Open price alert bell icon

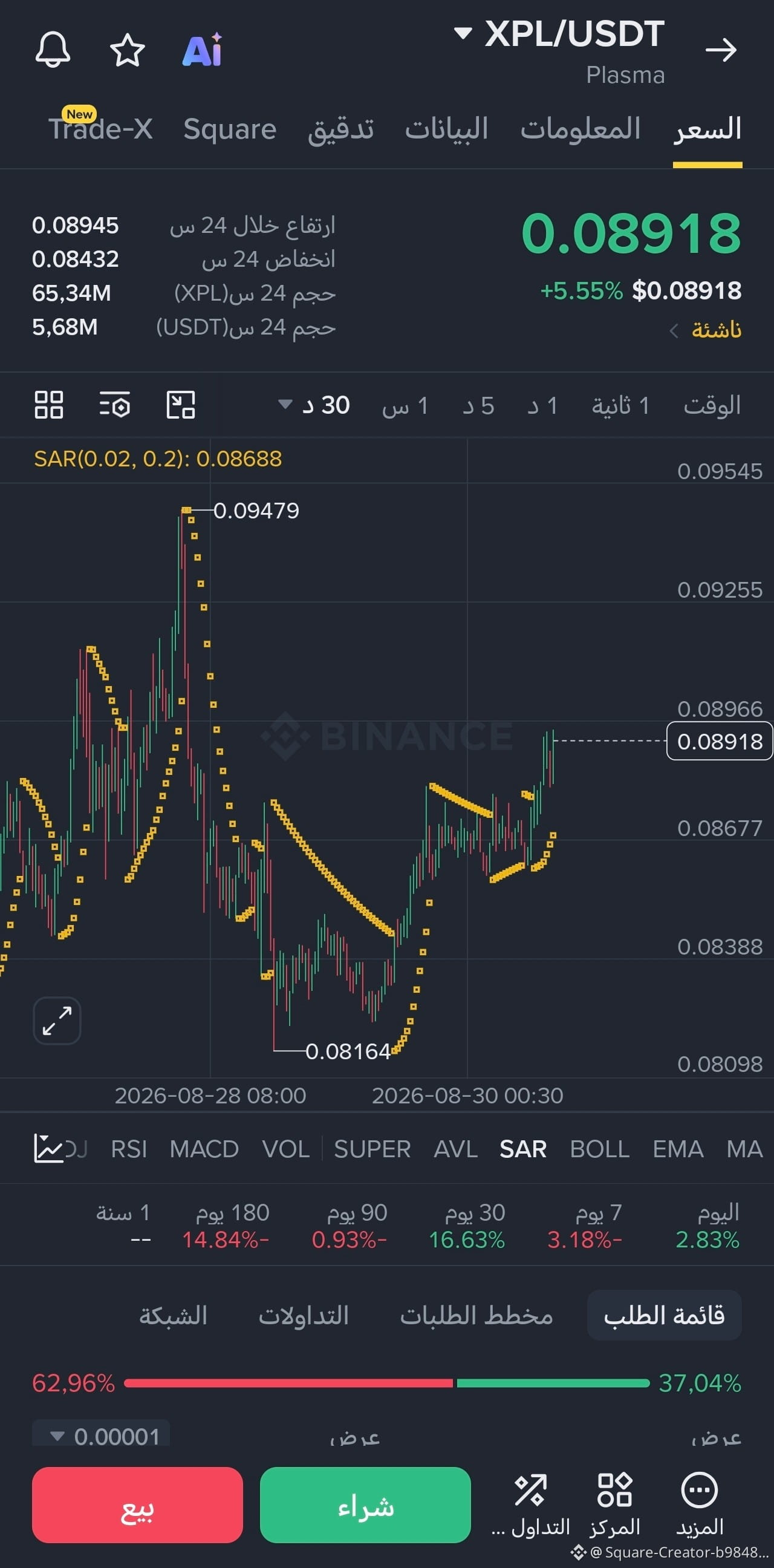coord(53,50)
